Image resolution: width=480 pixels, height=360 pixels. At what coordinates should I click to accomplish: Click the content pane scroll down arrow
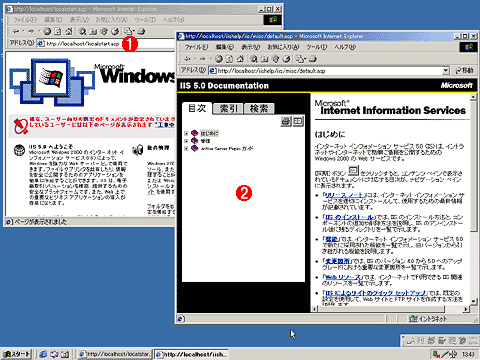tap(473, 301)
